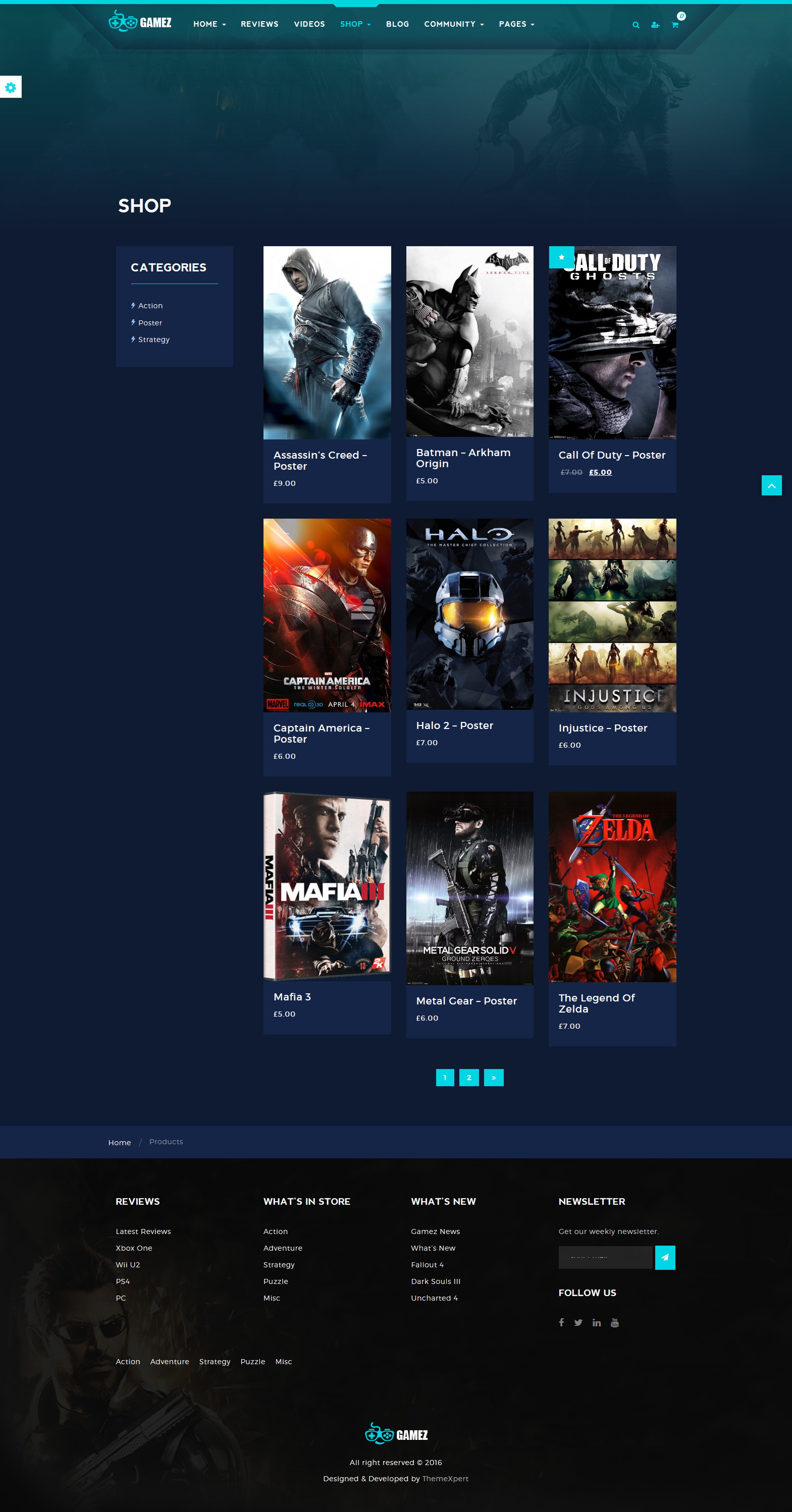This screenshot has width=792, height=1512.
Task: Open the Halo poster image
Action: click(469, 614)
